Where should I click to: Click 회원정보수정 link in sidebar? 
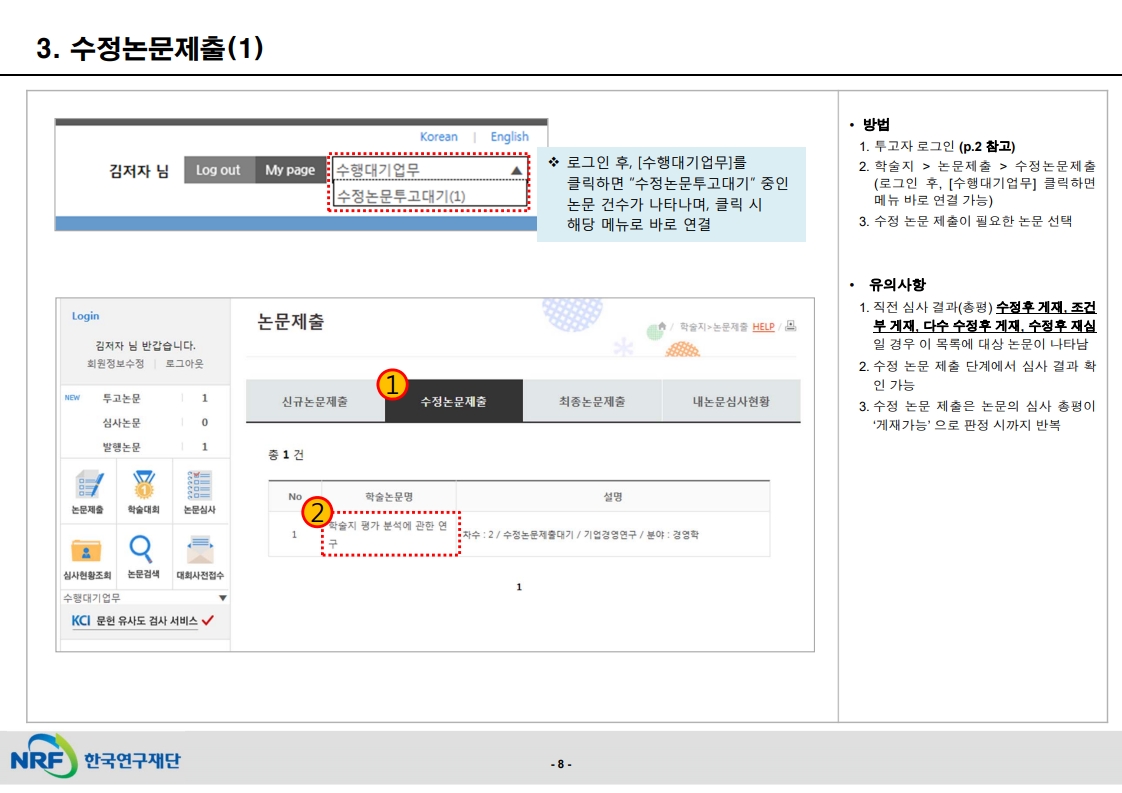[115, 364]
